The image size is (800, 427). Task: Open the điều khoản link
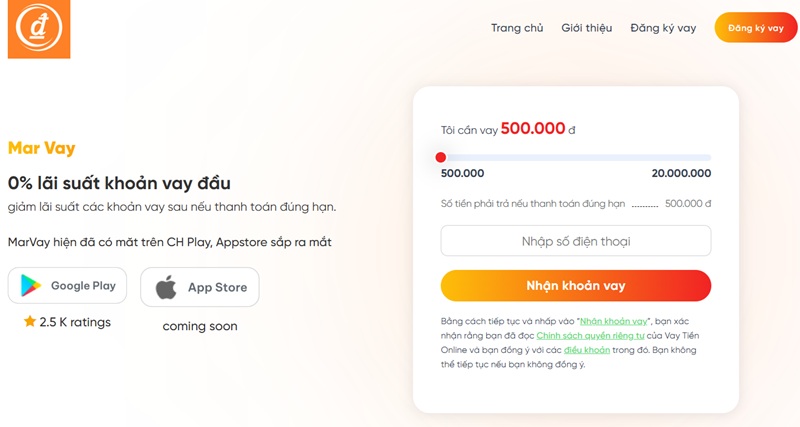click(x=585, y=350)
